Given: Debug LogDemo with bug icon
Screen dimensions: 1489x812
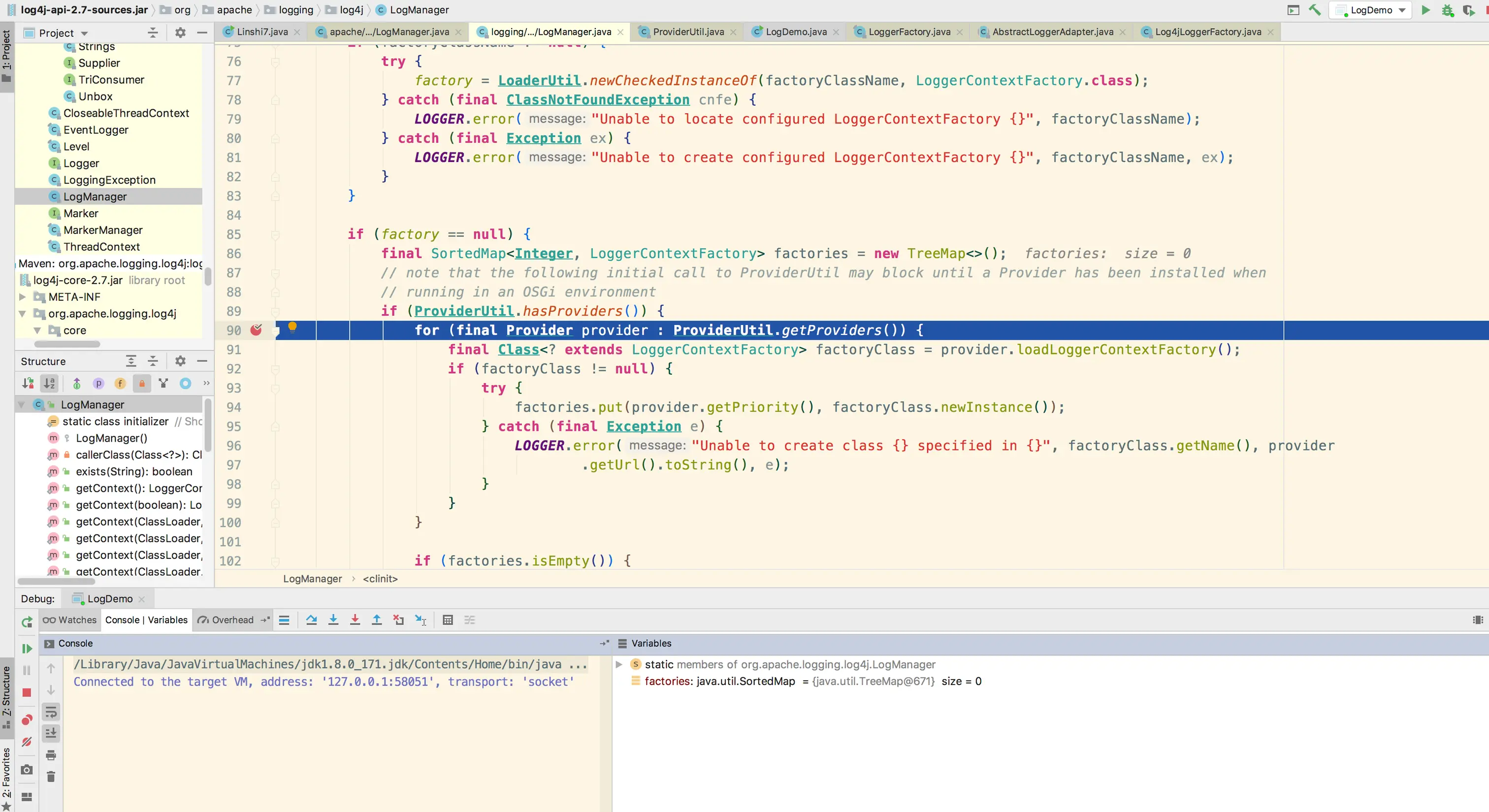Looking at the screenshot, I should [1447, 10].
